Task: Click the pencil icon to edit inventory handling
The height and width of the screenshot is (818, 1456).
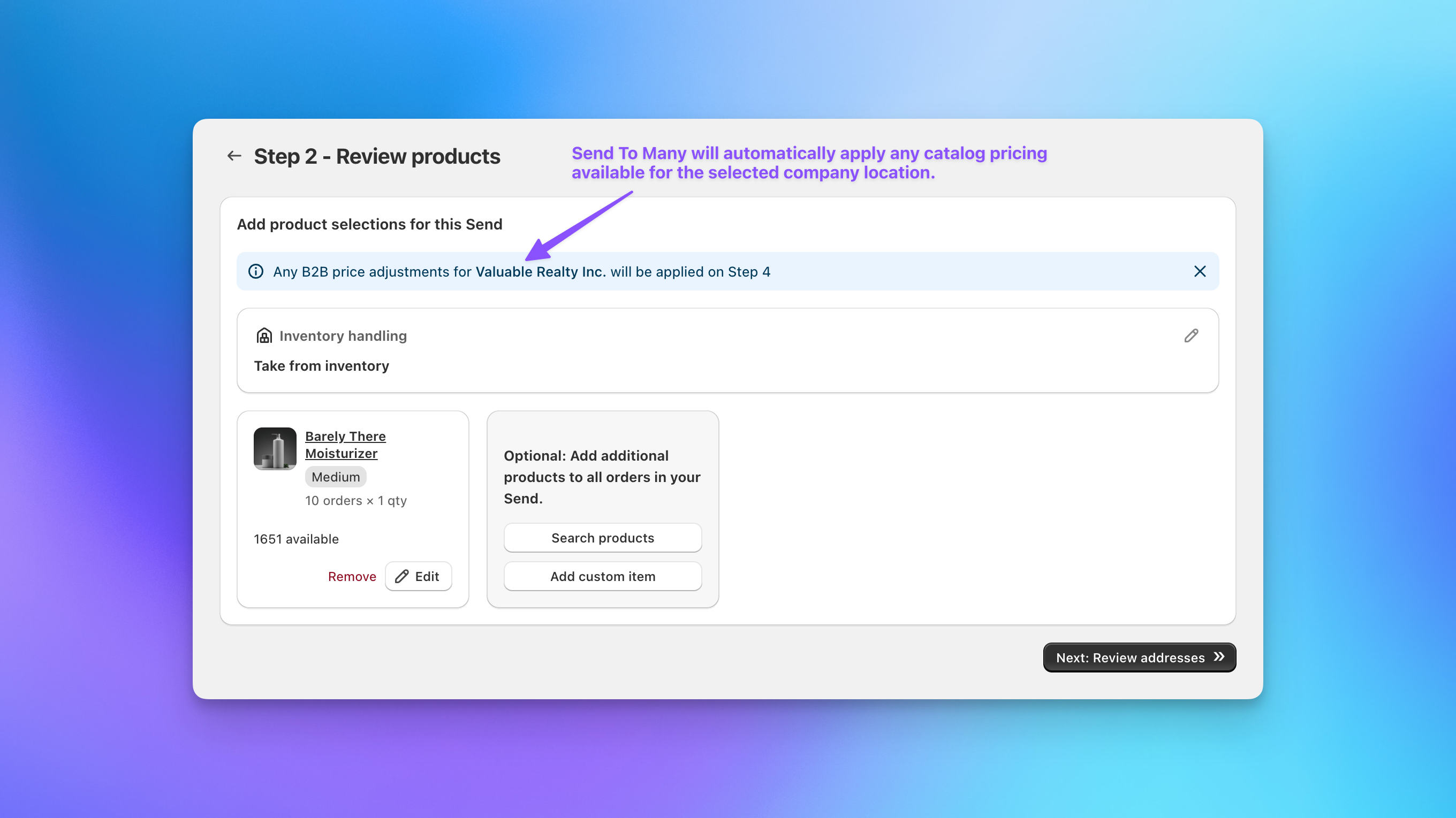Action: coord(1191,335)
